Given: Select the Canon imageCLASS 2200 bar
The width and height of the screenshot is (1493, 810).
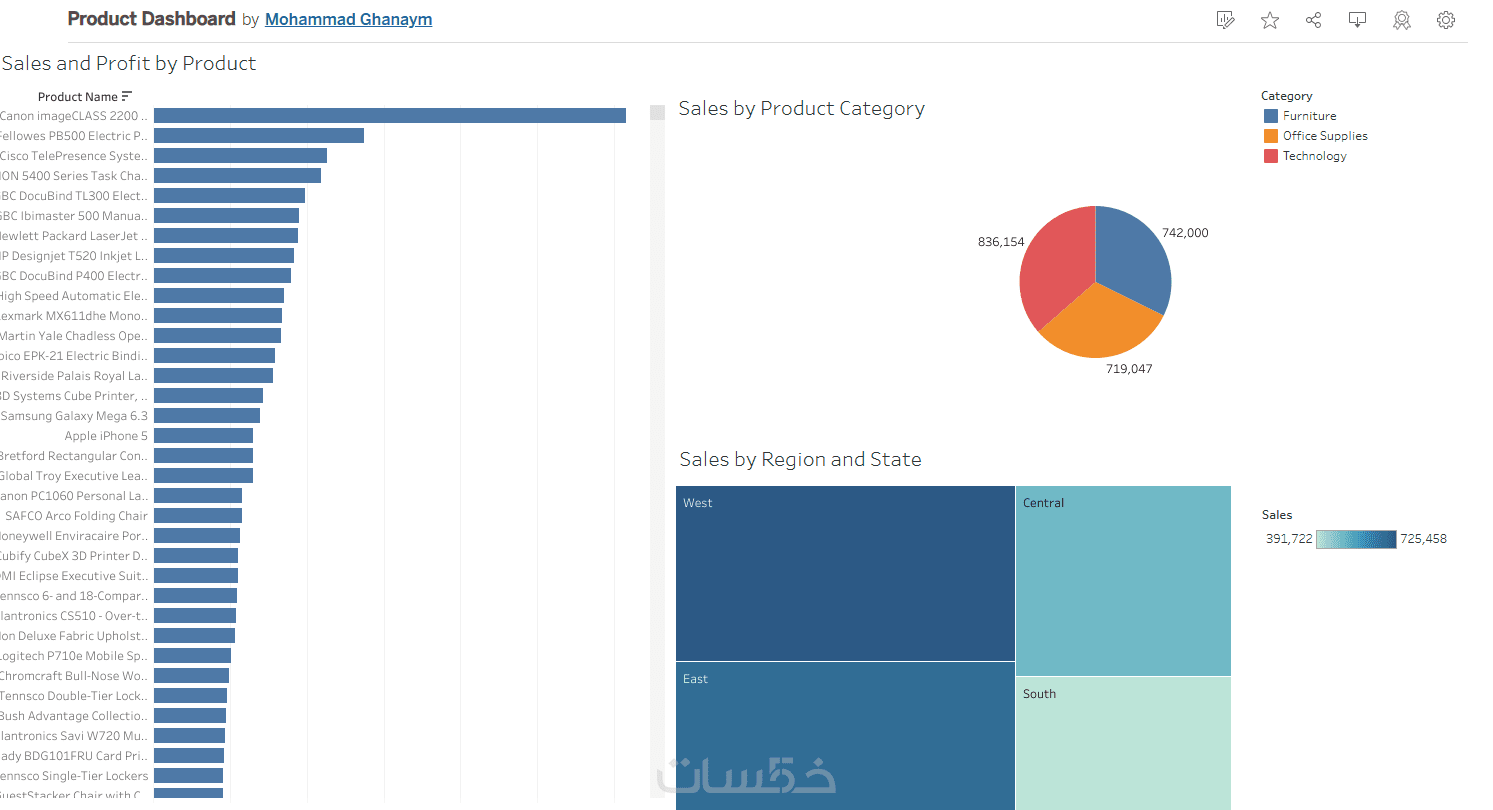Looking at the screenshot, I should pyautogui.click(x=390, y=116).
